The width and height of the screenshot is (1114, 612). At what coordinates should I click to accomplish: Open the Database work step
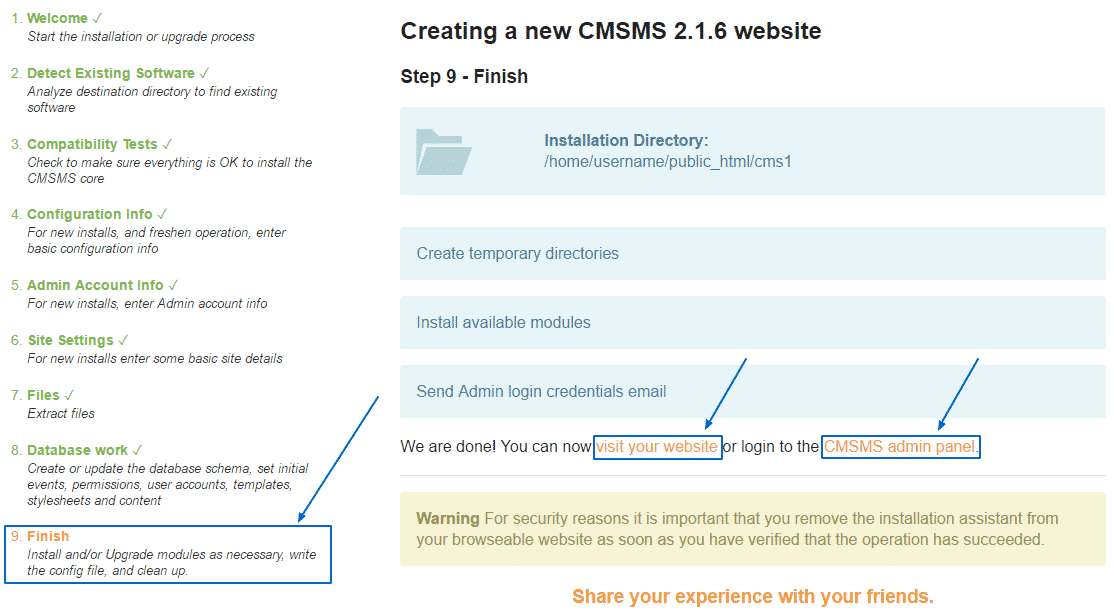[x=77, y=450]
